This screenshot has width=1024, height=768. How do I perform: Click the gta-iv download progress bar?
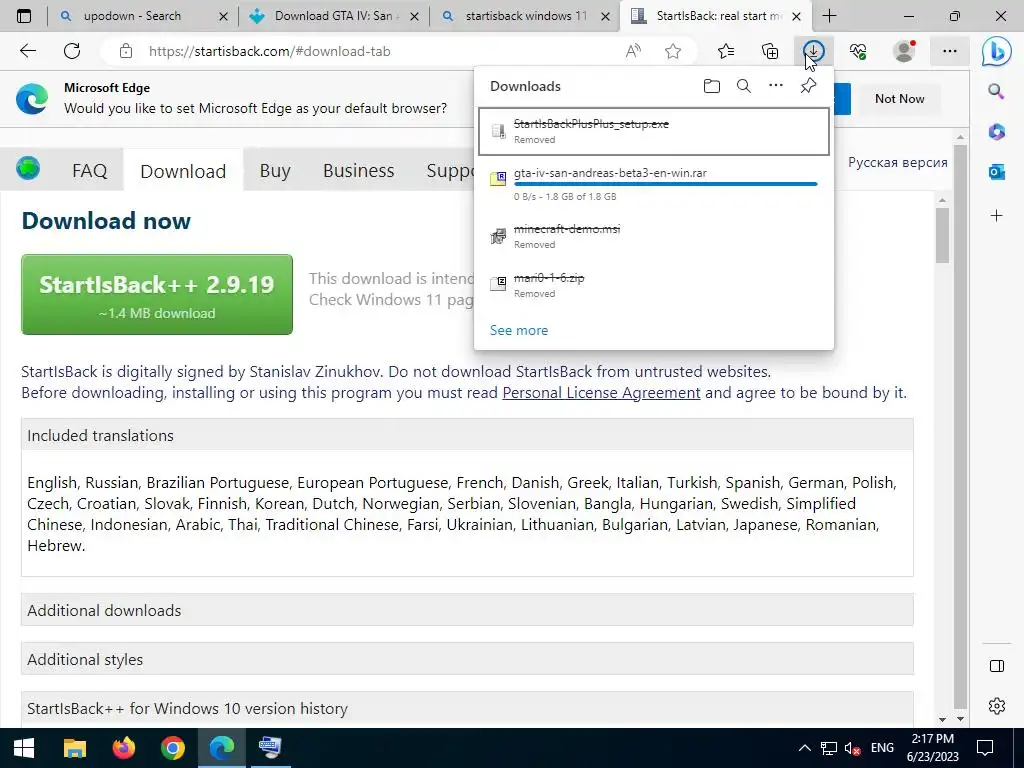click(665, 185)
